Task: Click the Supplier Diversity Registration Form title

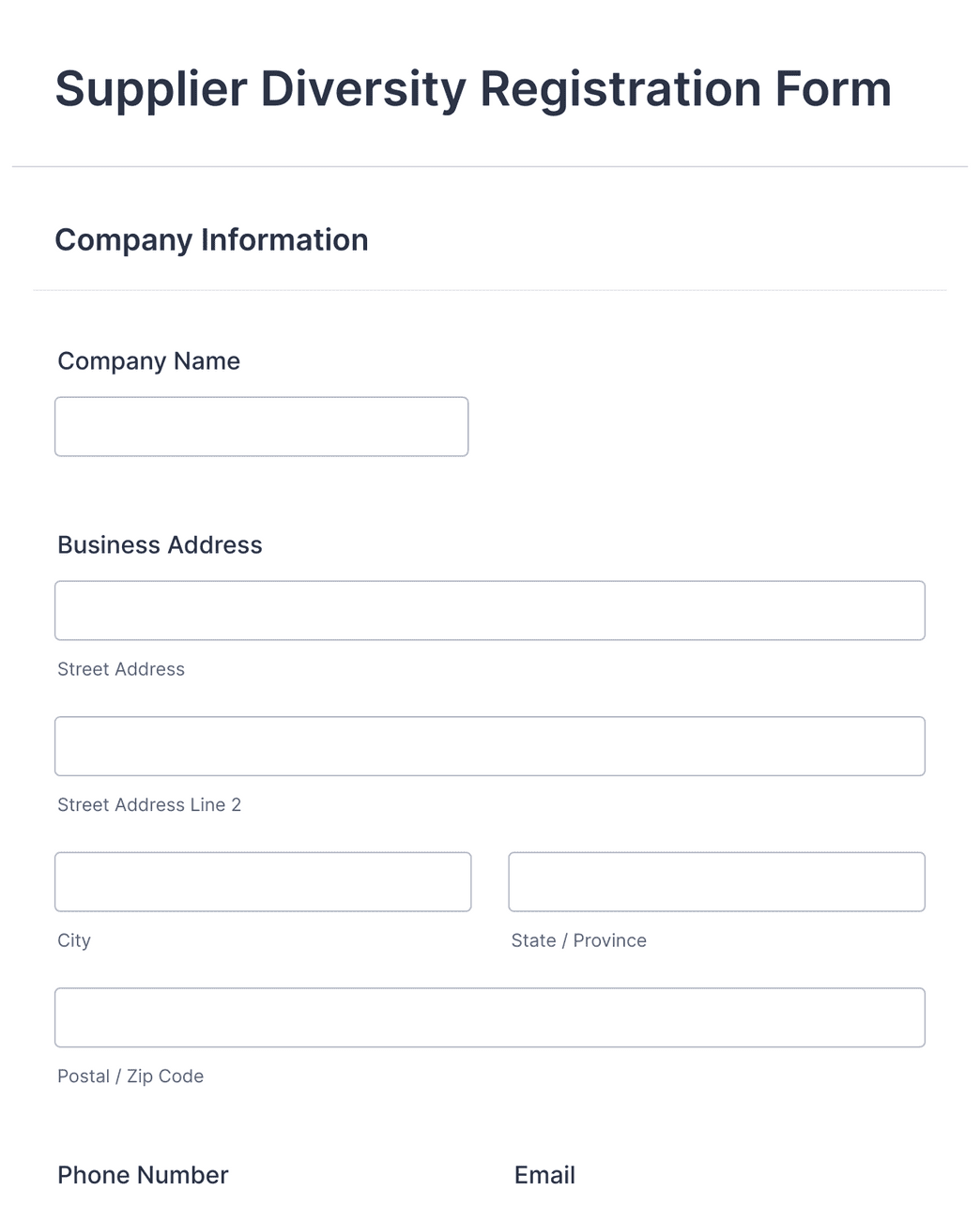Action: click(x=473, y=88)
